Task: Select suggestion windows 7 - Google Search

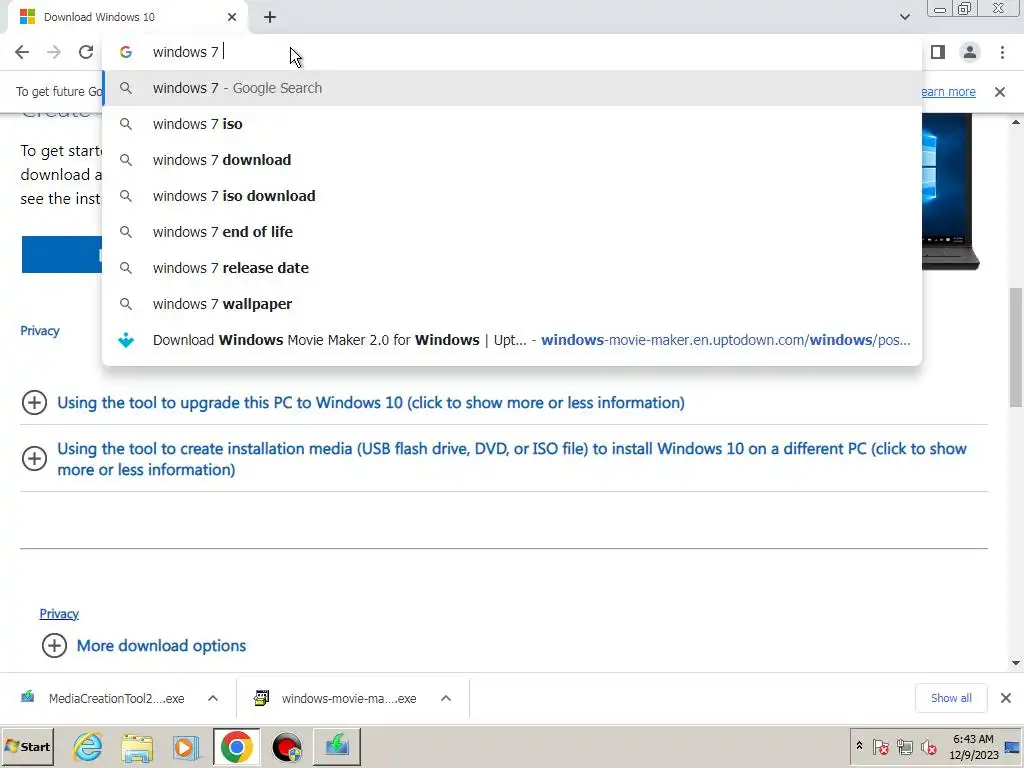Action: click(512, 88)
